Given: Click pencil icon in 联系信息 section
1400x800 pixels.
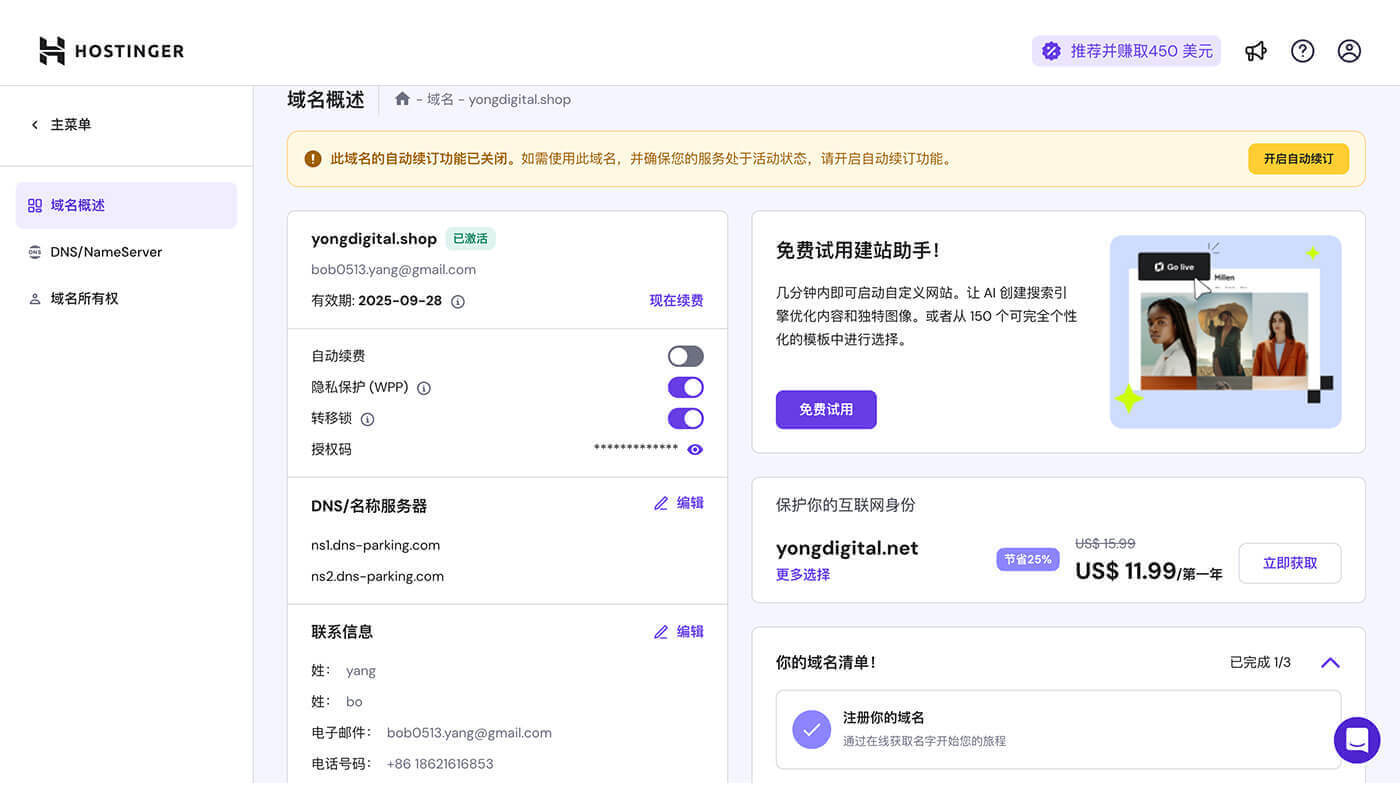Looking at the screenshot, I should (x=661, y=632).
